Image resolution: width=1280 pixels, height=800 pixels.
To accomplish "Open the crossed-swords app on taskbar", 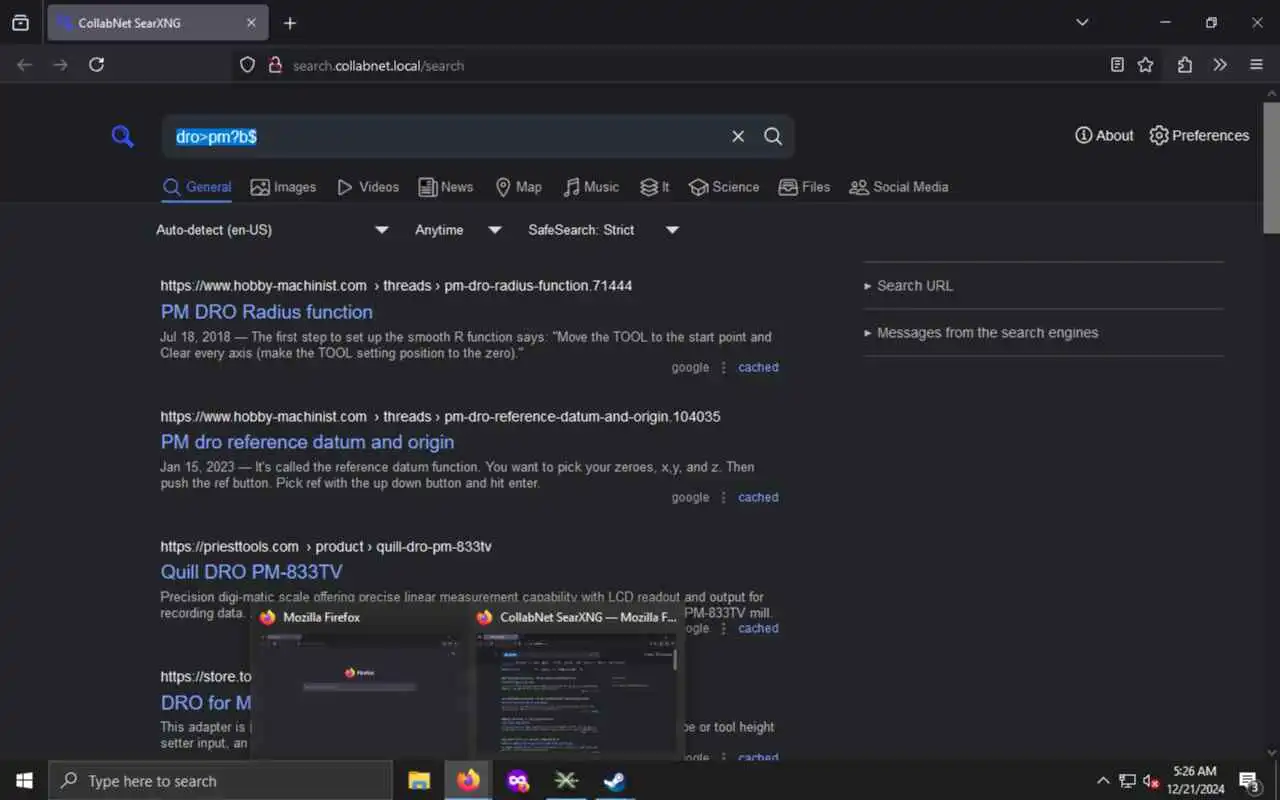I will click(x=566, y=781).
